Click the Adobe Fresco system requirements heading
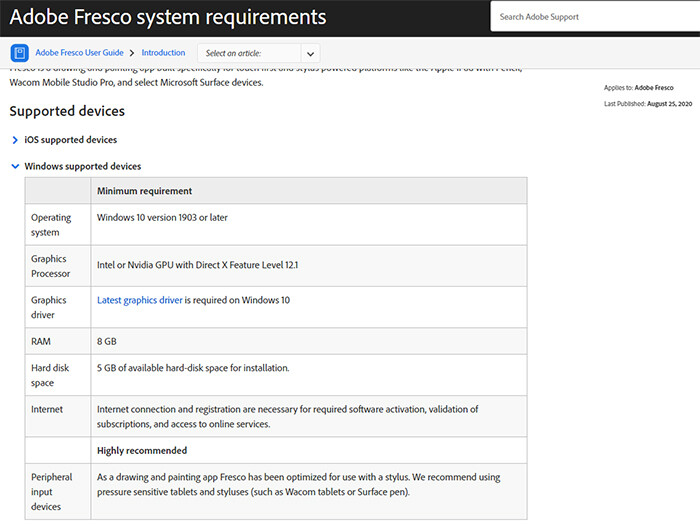This screenshot has height=526, width=700. pos(168,17)
